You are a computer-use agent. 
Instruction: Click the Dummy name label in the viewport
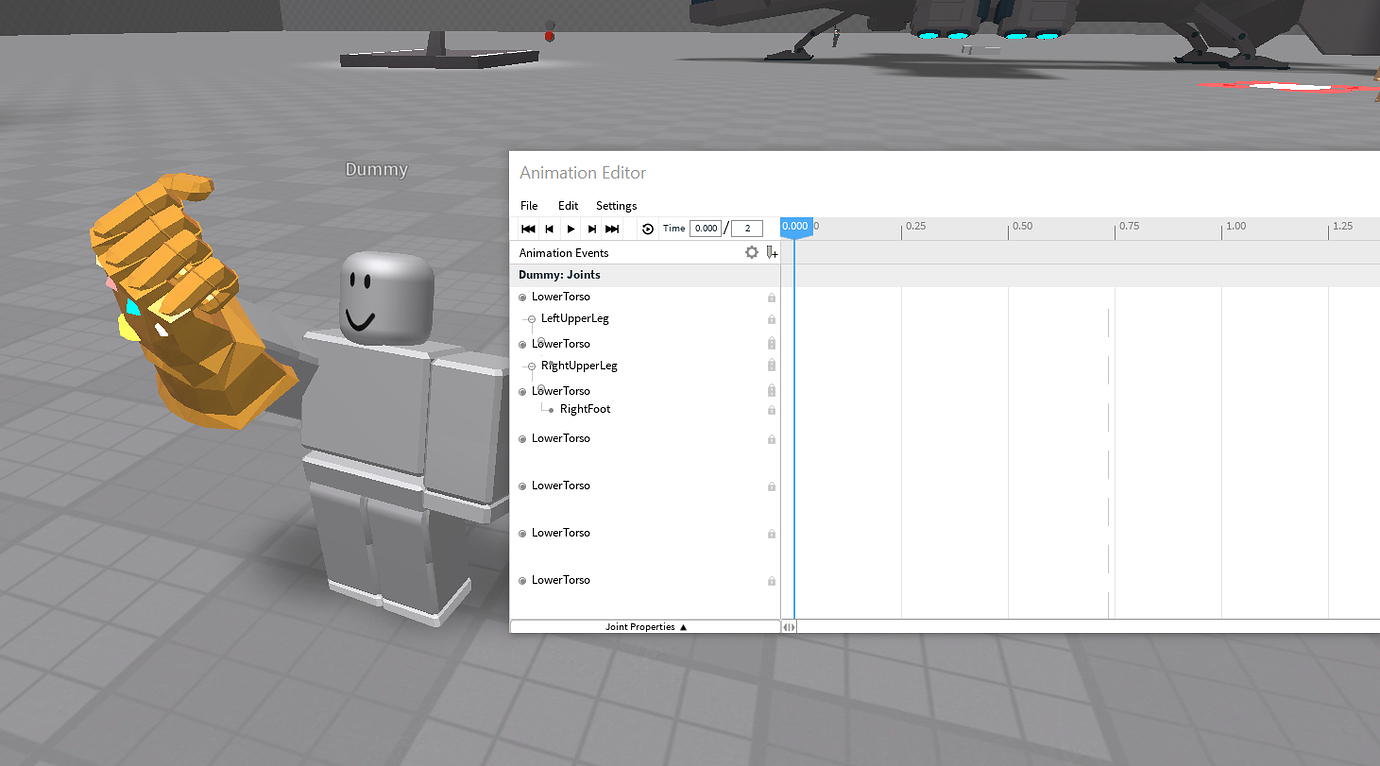pos(376,170)
